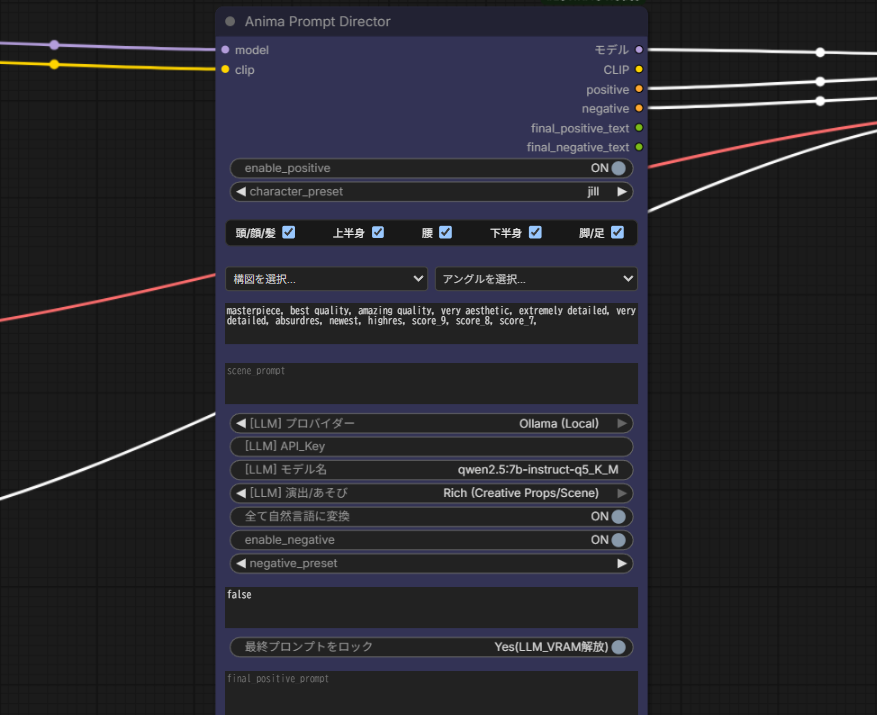Viewport: 877px width, 715px height.
Task: Click the yellow clip input socket
Action: tap(225, 69)
